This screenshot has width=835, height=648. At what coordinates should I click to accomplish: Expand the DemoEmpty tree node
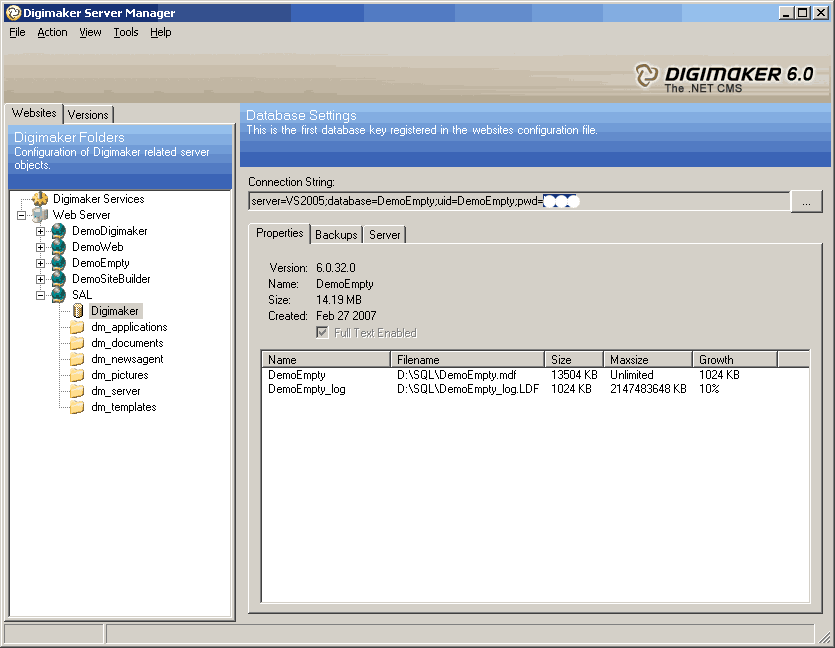pyautogui.click(x=40, y=264)
